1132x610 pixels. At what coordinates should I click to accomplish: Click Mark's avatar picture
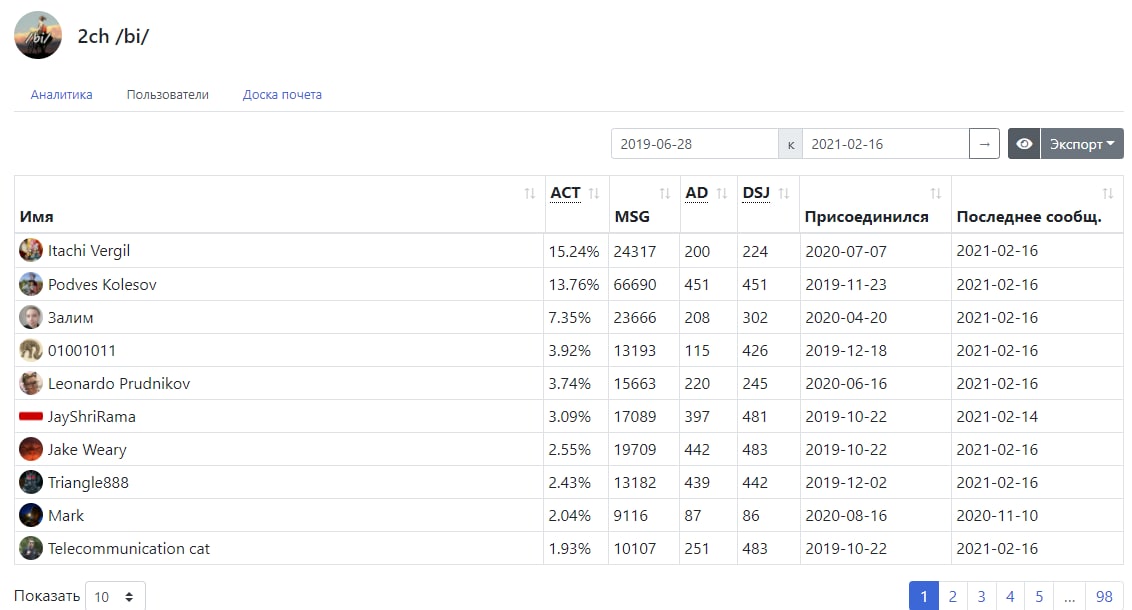(31, 515)
